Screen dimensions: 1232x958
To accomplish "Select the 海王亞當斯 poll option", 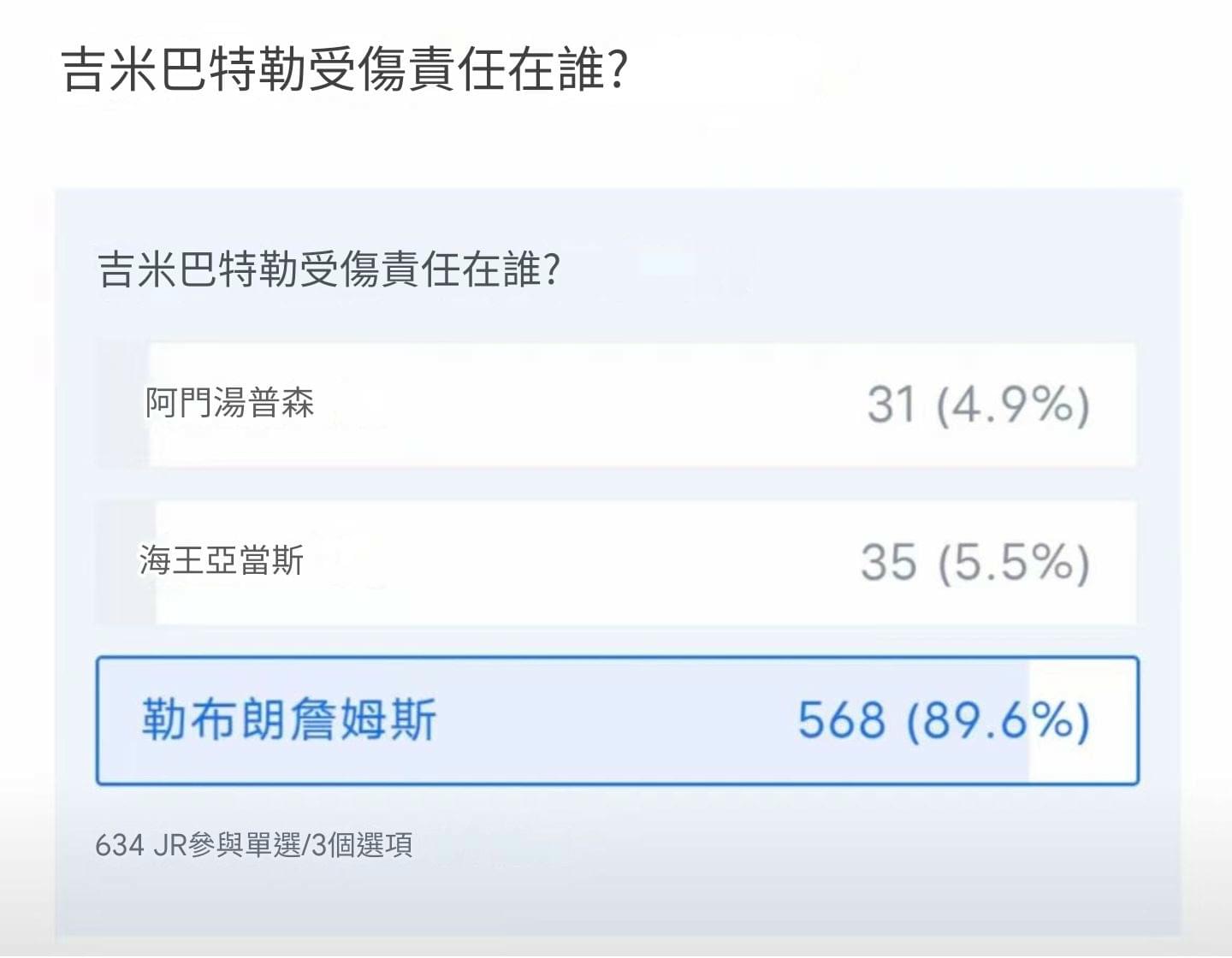I will pyautogui.click(x=616, y=562).
